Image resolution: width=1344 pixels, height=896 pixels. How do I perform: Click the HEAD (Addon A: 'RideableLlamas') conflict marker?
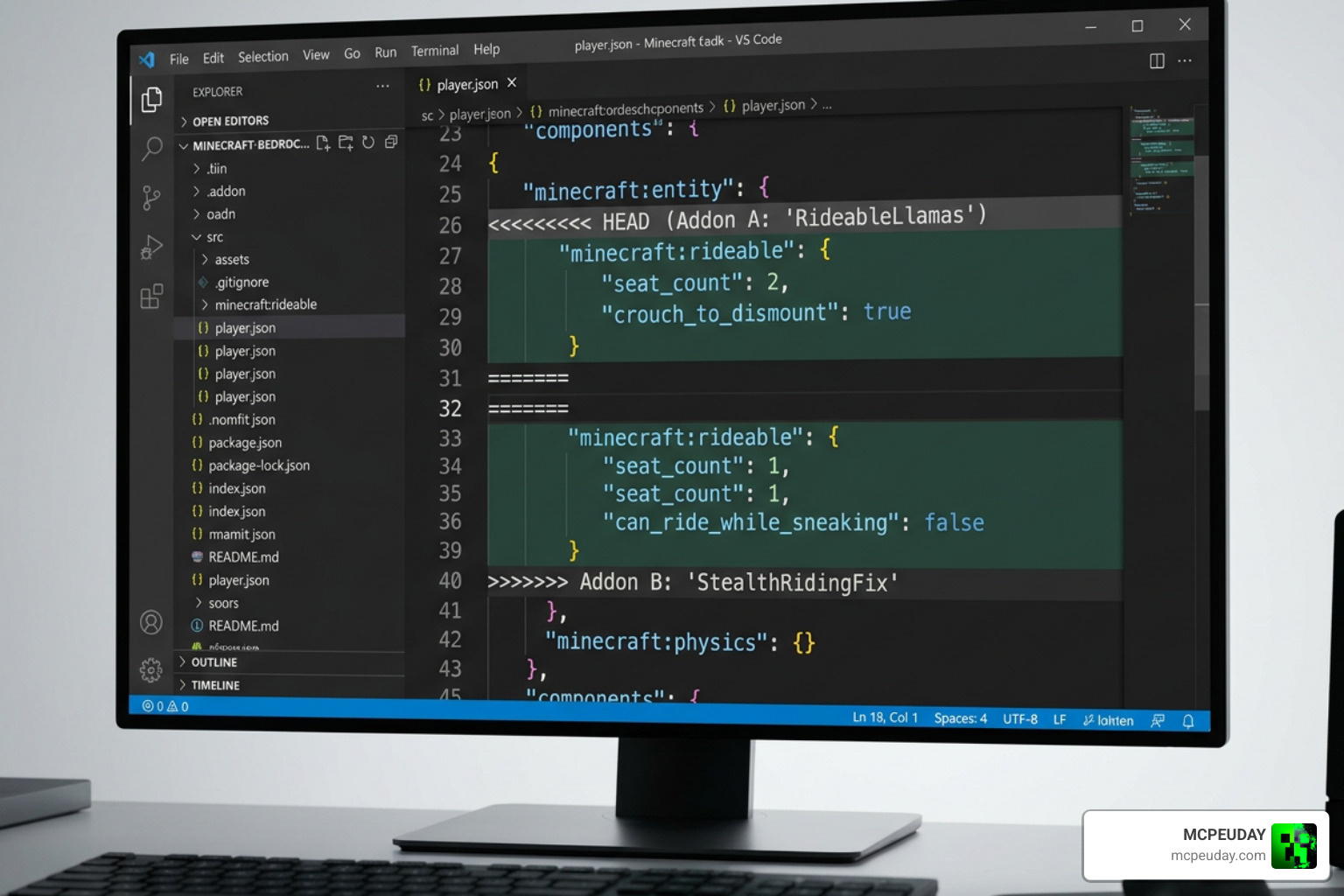click(x=737, y=220)
